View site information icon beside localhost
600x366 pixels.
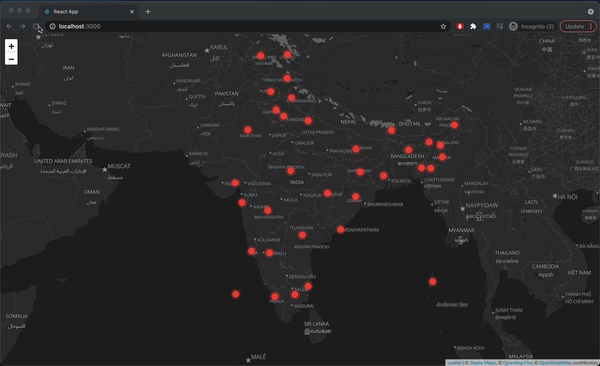pos(52,26)
